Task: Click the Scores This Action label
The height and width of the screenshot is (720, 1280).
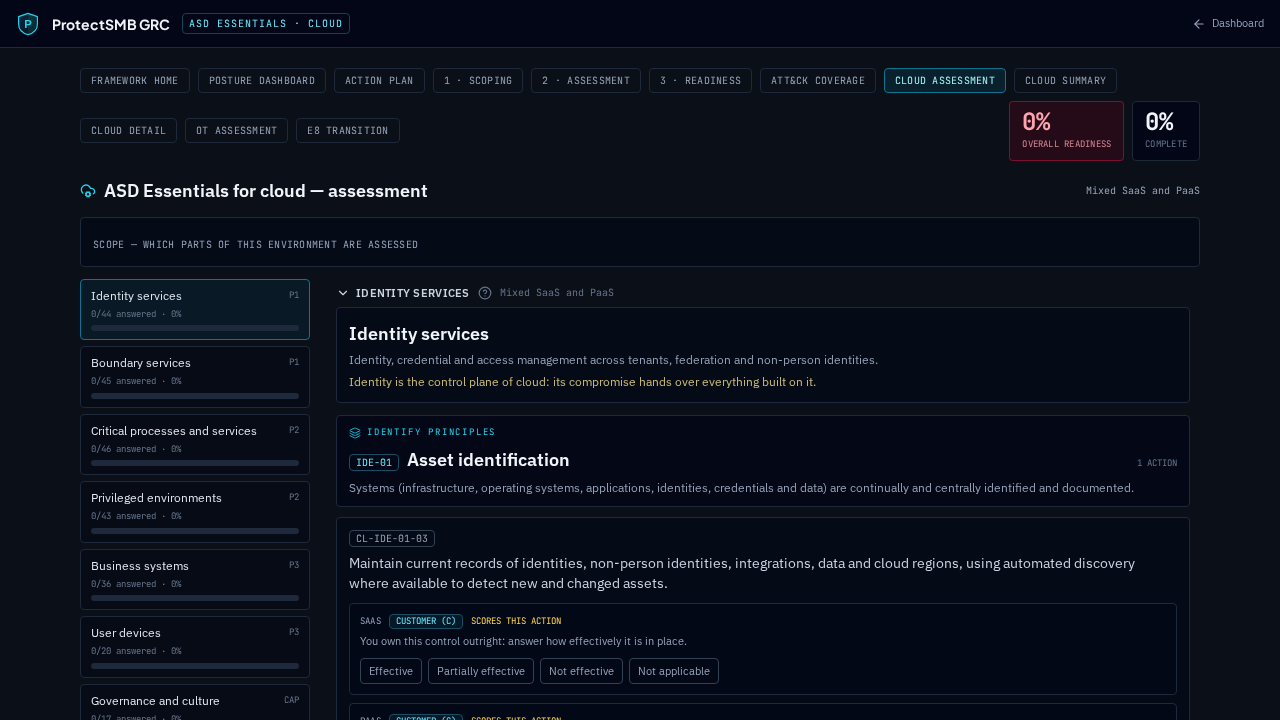Action: [516, 621]
